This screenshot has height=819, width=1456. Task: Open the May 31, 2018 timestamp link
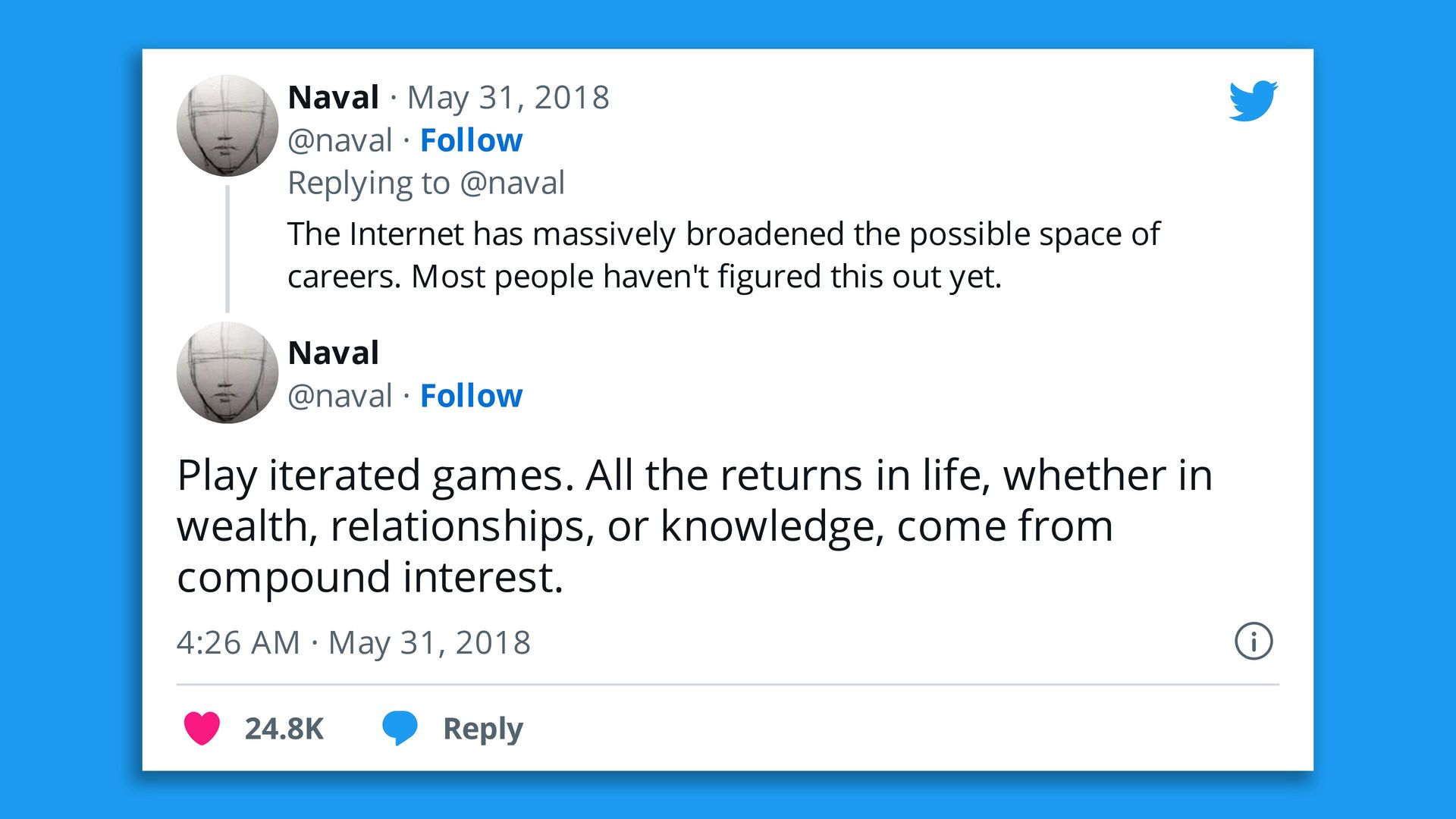click(509, 96)
